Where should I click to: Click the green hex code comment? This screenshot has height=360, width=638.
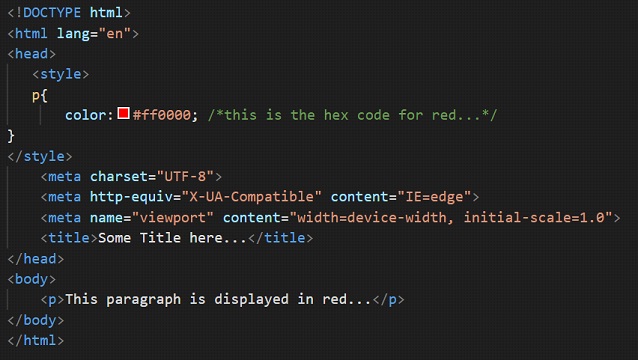[353, 115]
